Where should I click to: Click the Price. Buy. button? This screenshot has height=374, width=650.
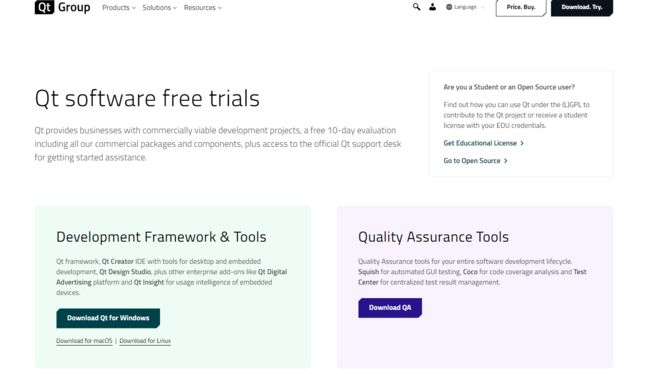tap(521, 7)
